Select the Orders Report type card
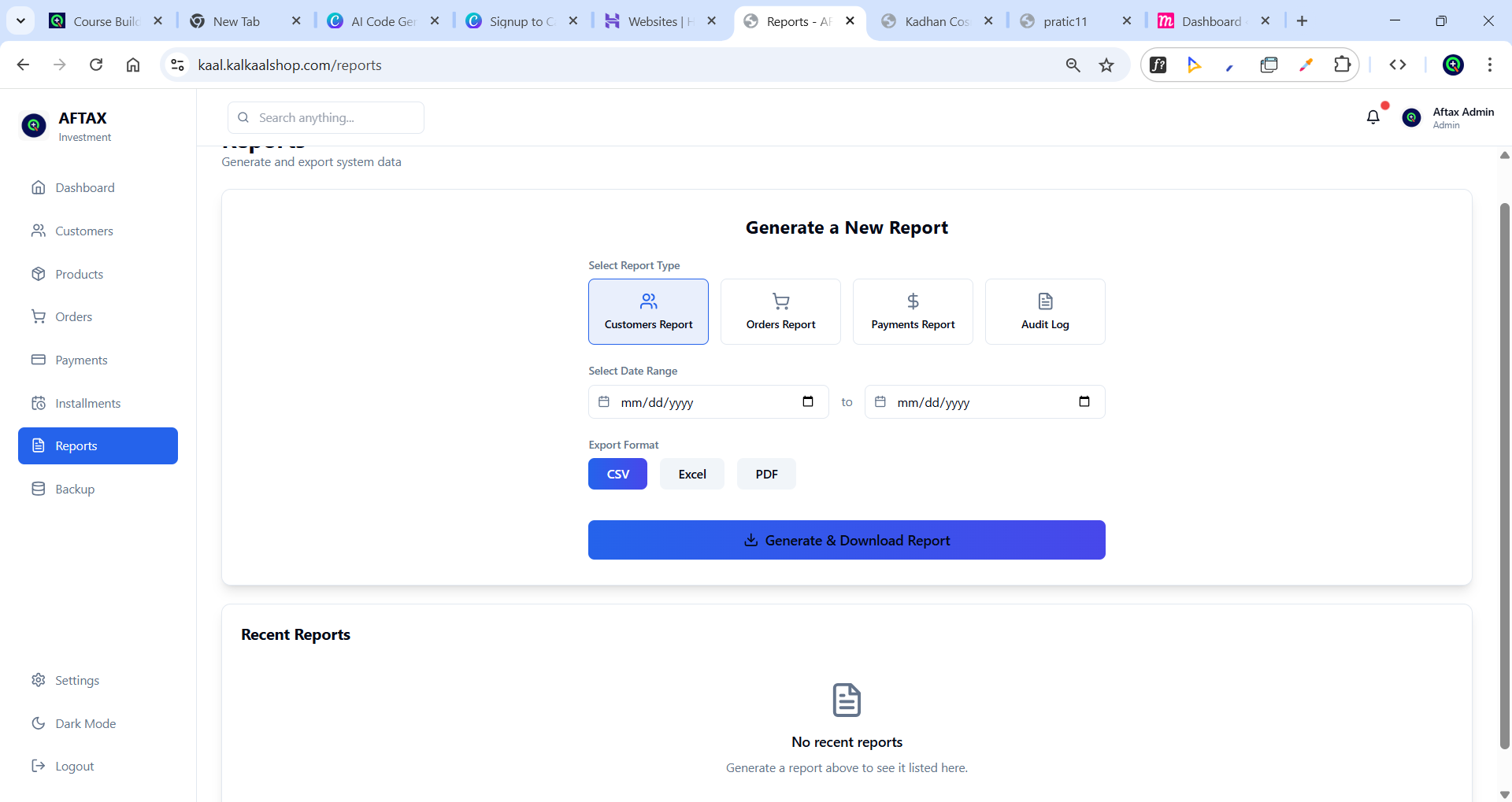This screenshot has height=802, width=1512. [780, 312]
